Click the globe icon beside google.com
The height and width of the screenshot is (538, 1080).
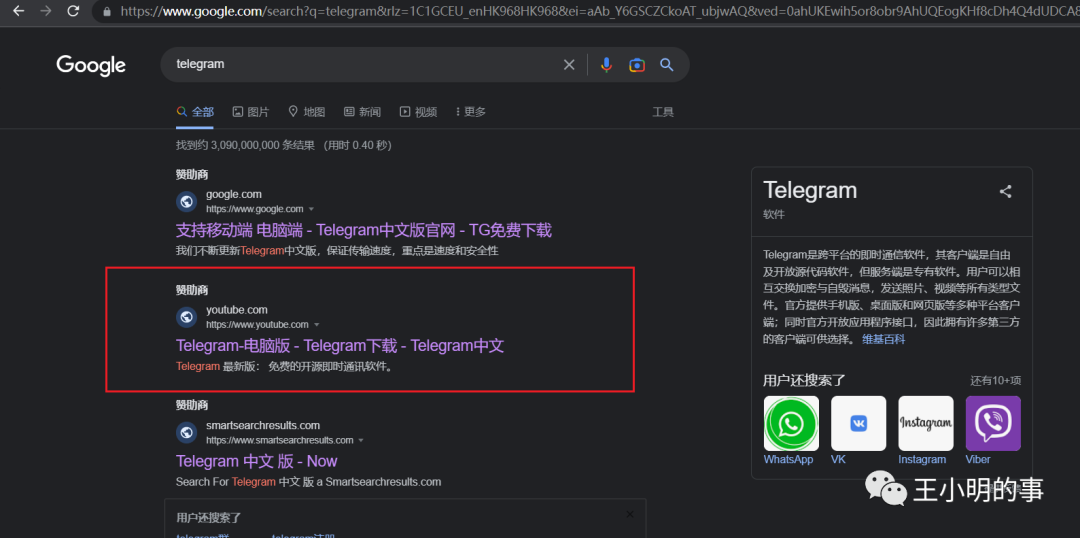tap(187, 201)
